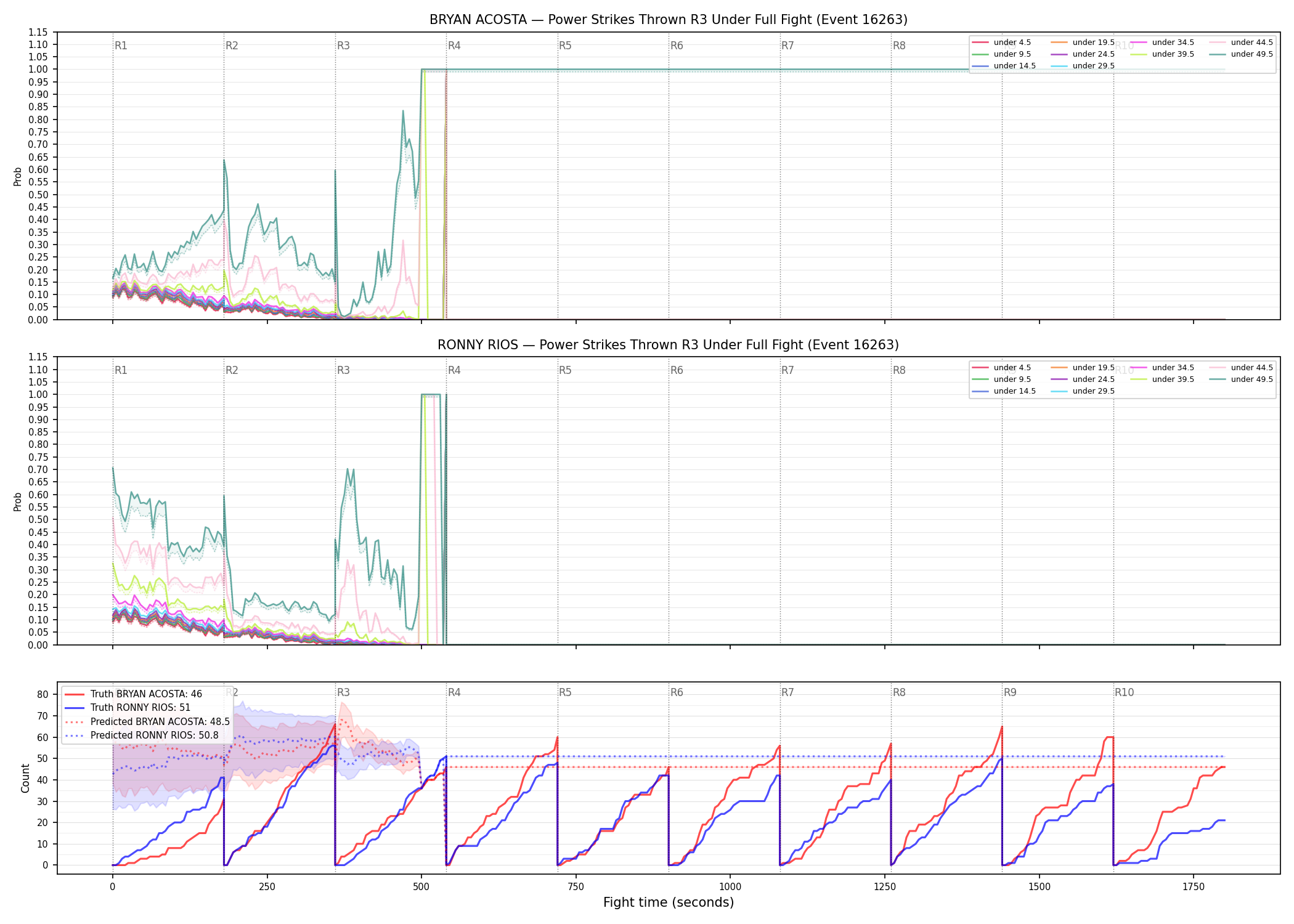
Task: Click the 'Count' y-axis label
Action: pos(25,778)
